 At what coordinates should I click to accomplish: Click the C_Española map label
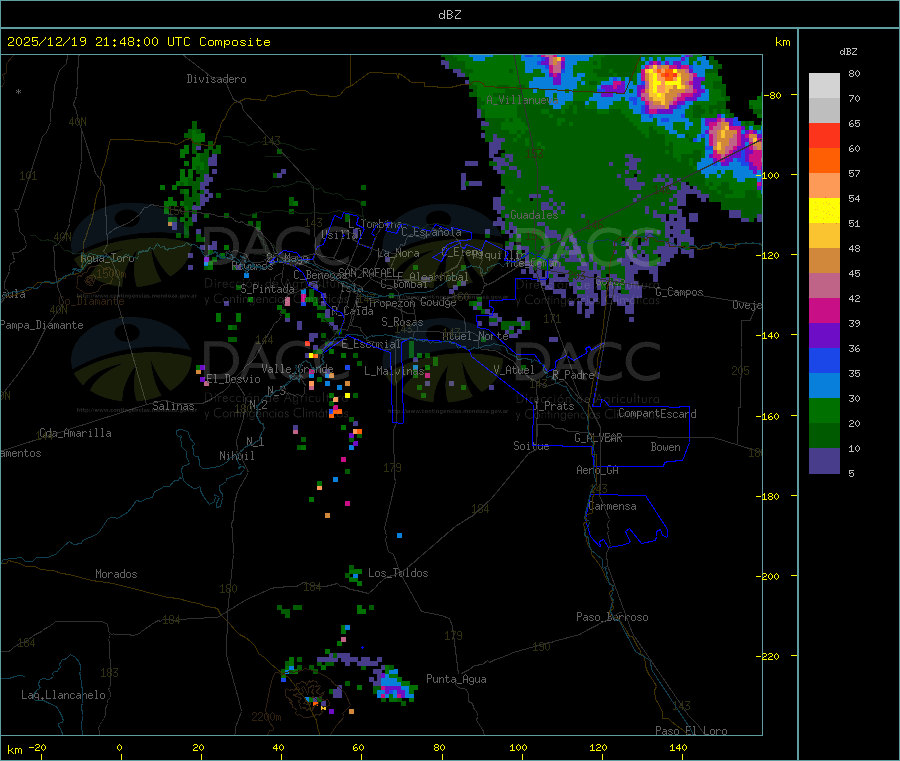(x=431, y=232)
